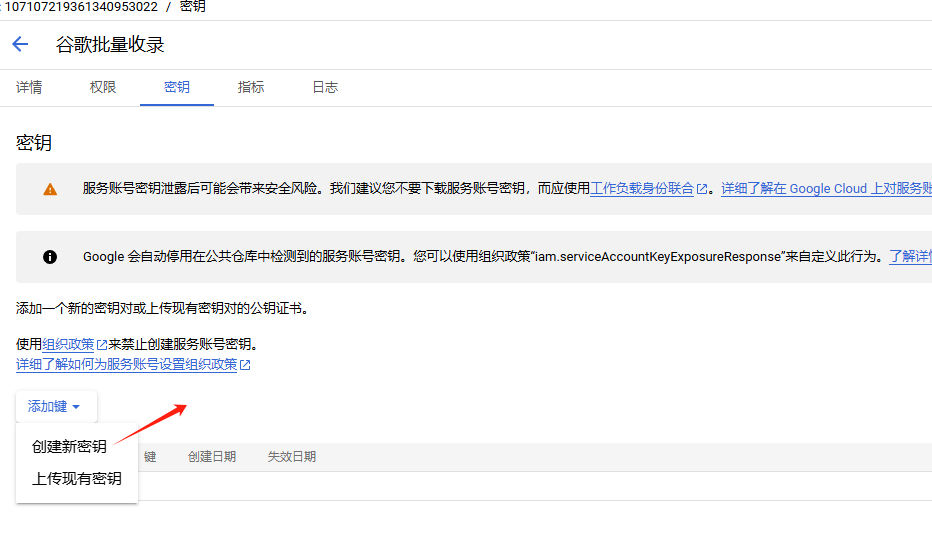Click the 键 column header

(x=150, y=456)
